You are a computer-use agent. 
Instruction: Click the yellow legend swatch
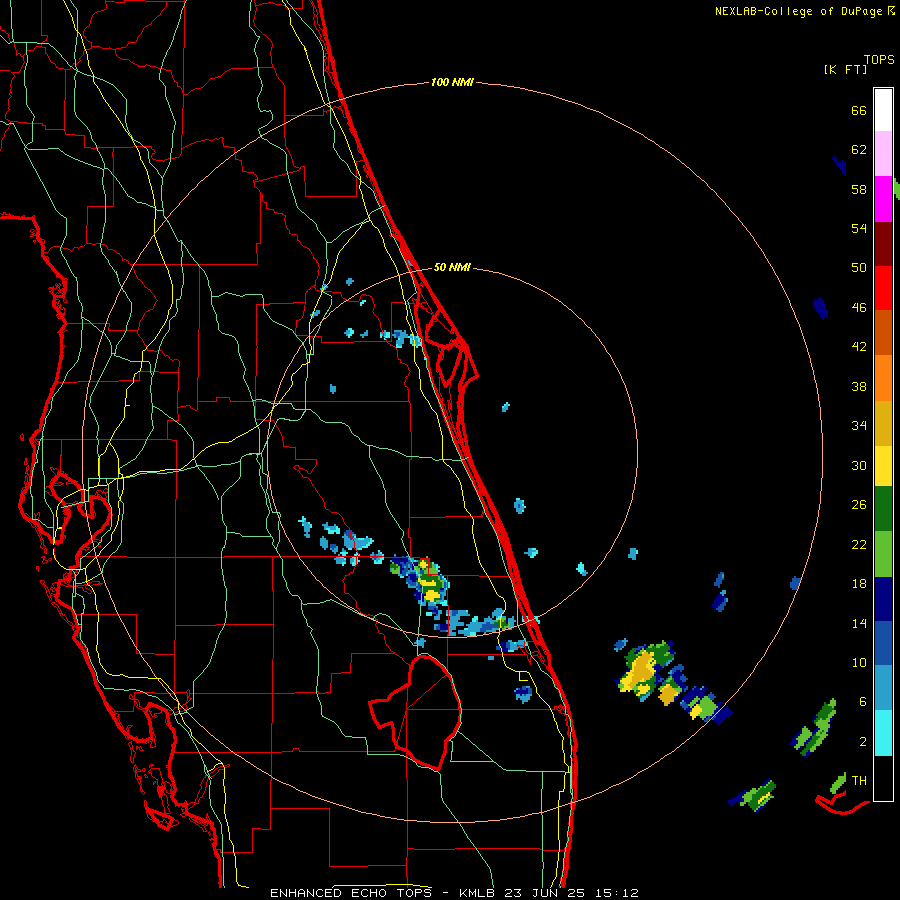point(883,466)
